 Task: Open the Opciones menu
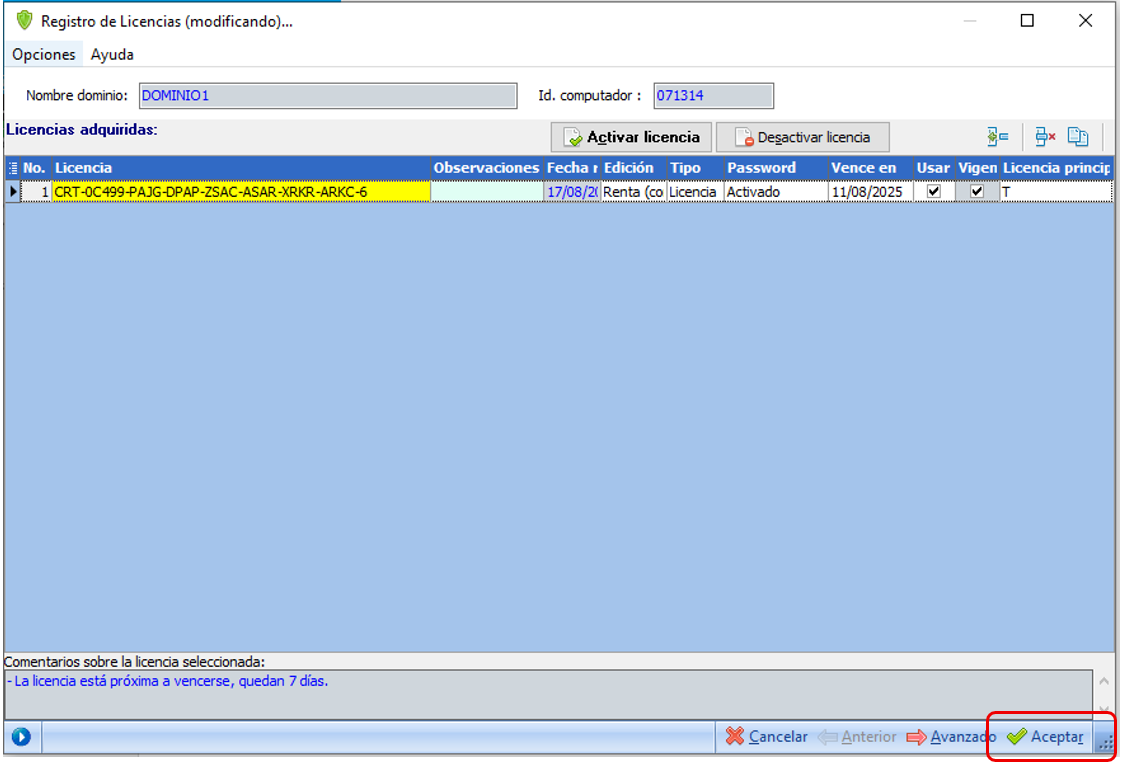(44, 55)
